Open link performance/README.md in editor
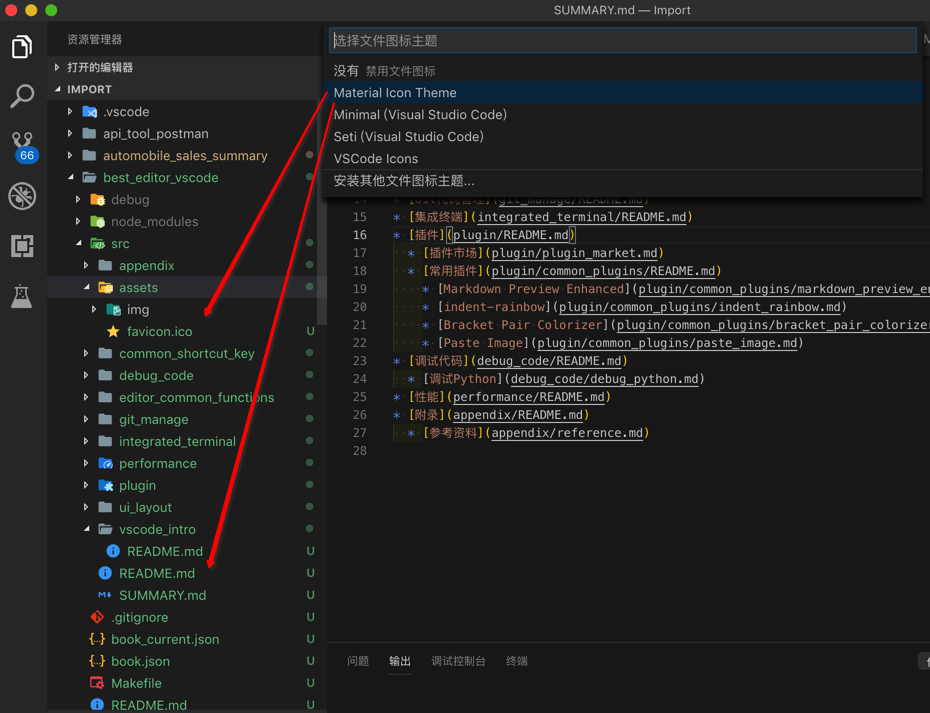 tap(528, 397)
